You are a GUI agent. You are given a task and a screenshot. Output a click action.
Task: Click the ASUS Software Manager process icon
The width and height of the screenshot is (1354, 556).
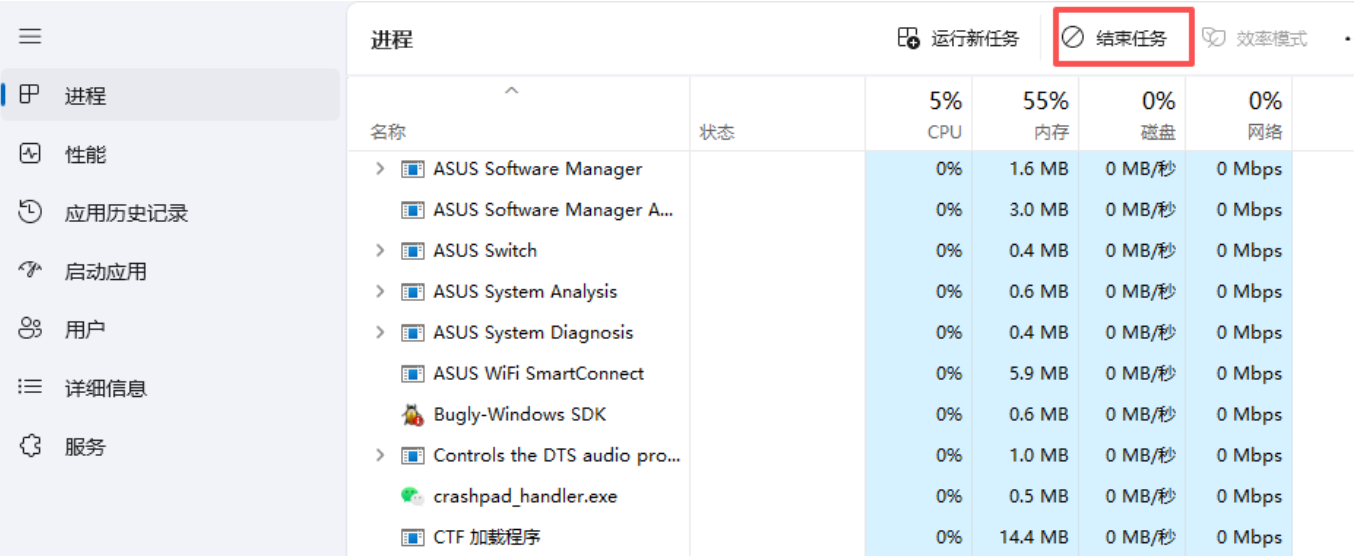pyautogui.click(x=412, y=169)
